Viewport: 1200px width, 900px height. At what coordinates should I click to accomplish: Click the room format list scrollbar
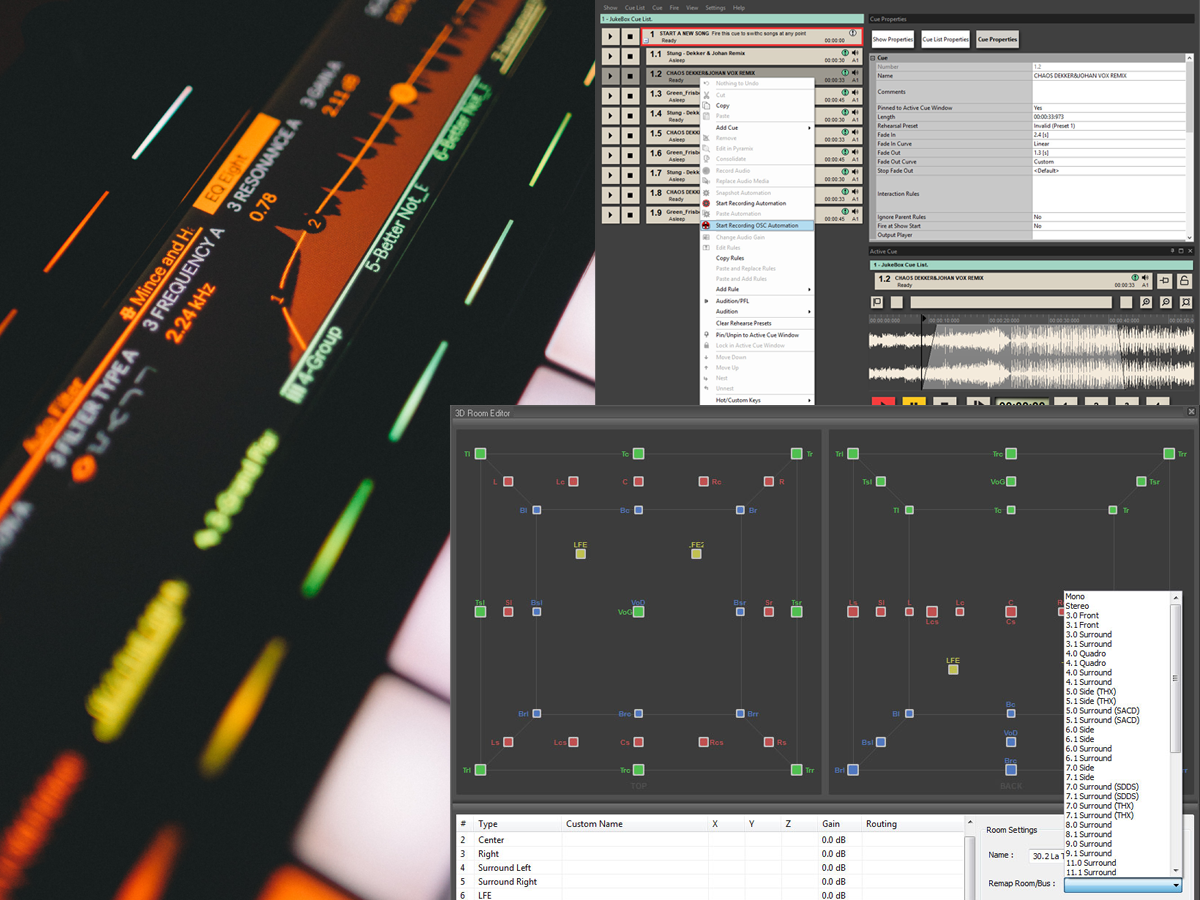point(1176,677)
